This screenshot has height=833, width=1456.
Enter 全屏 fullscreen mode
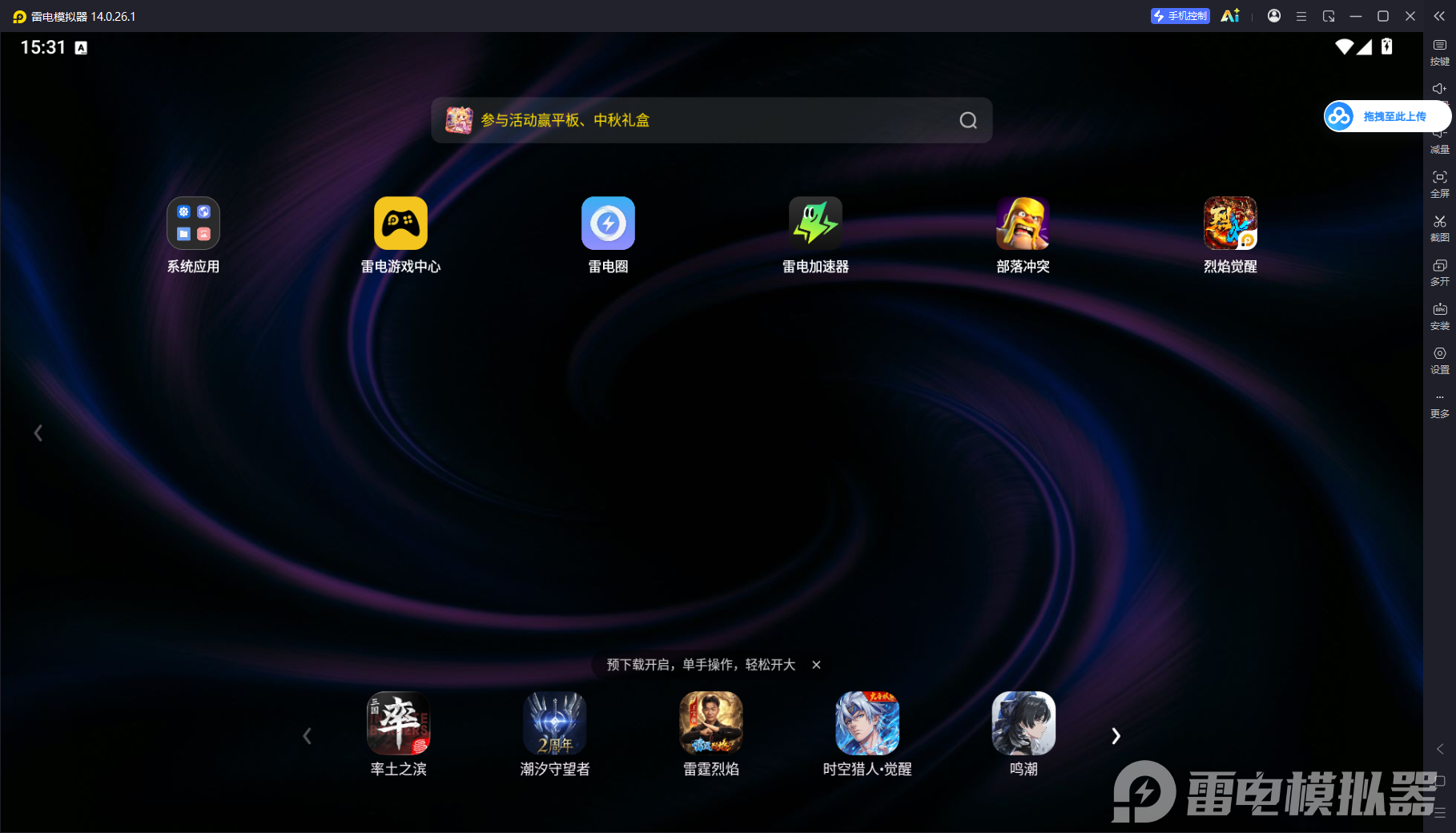1440,184
